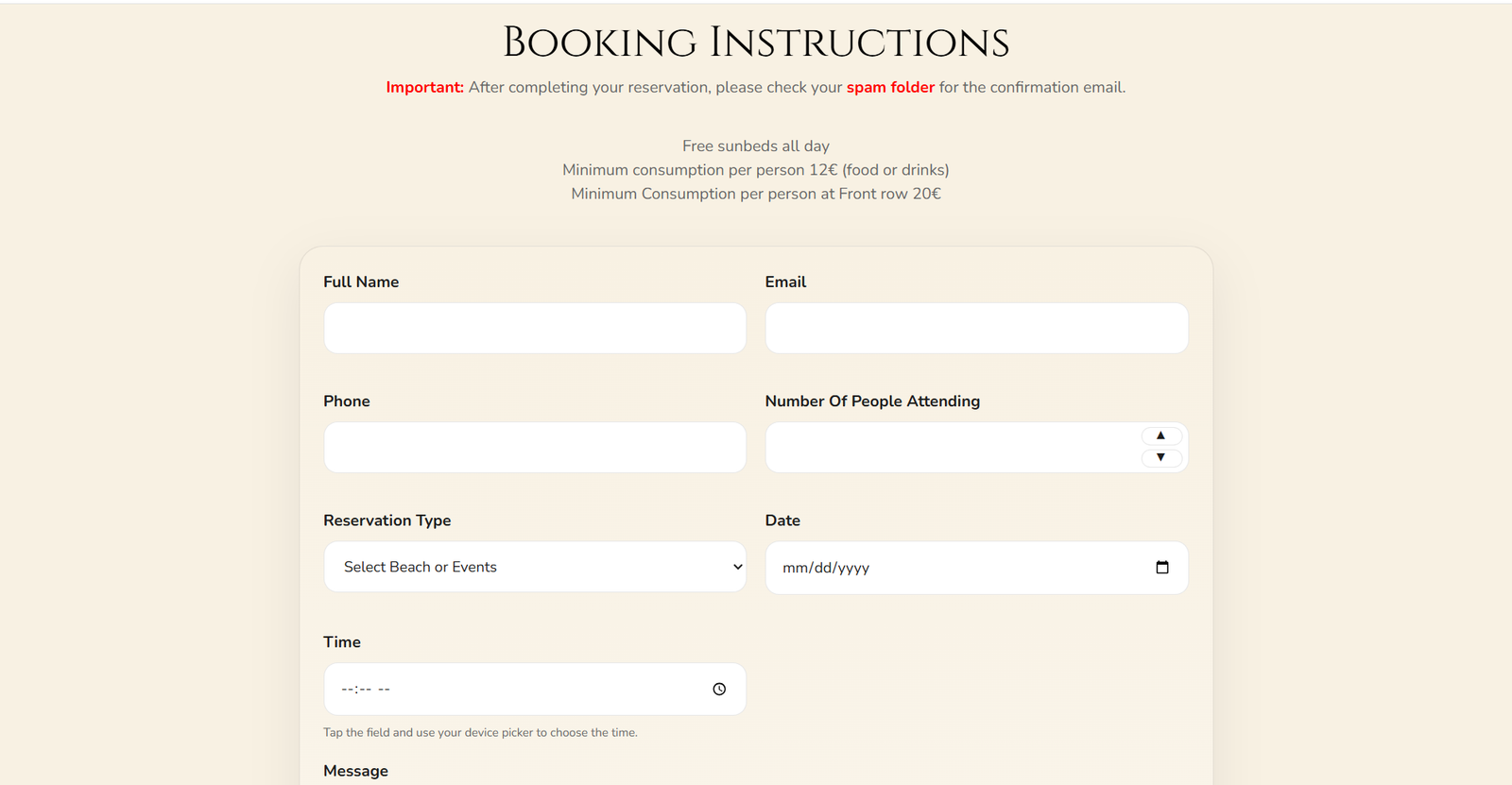Image resolution: width=1512 pixels, height=785 pixels.
Task: Open the calendar picker icon
Action: coord(1162,568)
